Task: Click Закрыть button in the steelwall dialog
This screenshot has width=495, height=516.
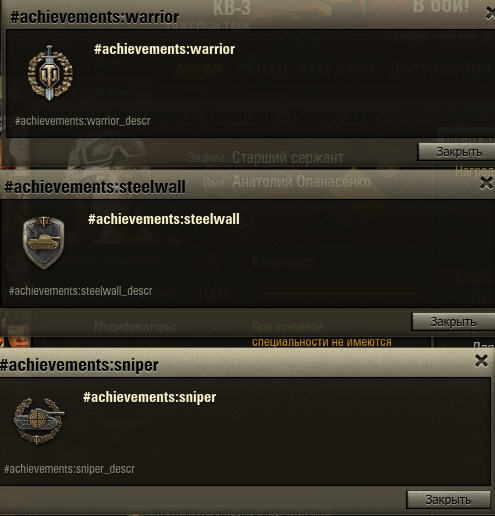Action: (x=453, y=322)
